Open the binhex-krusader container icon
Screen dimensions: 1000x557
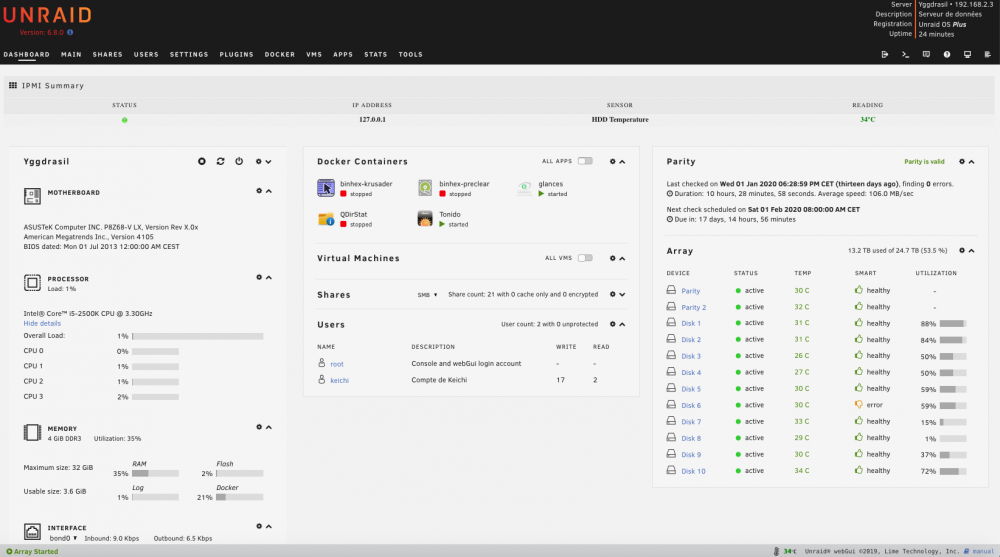pyautogui.click(x=326, y=188)
